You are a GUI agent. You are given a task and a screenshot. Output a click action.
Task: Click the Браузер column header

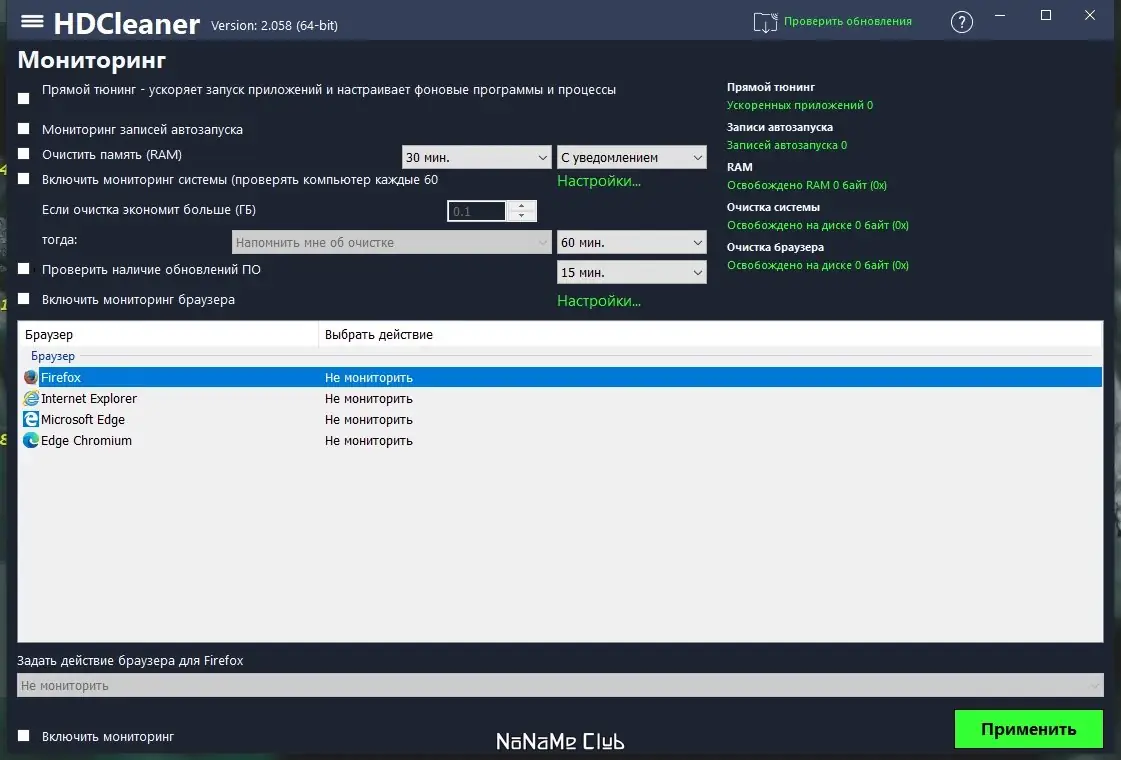168,334
